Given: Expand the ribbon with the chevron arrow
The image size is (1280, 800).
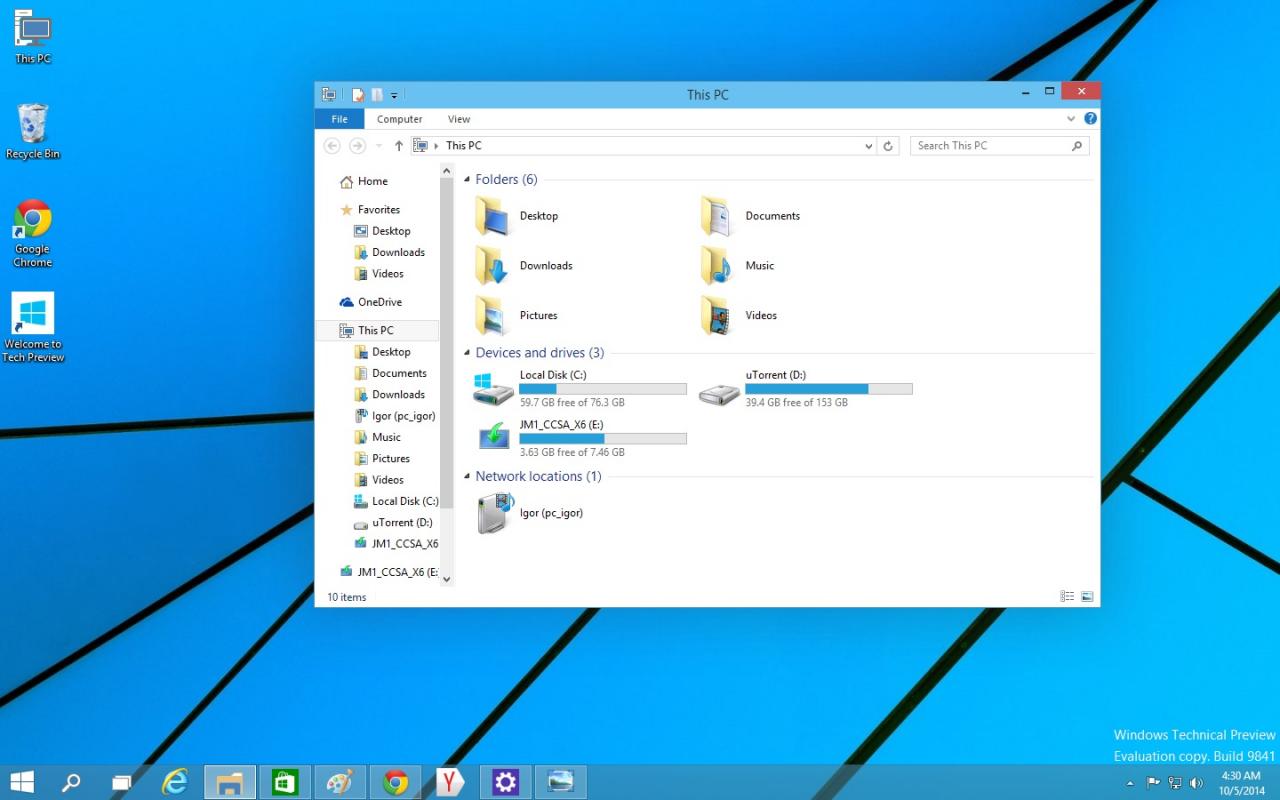Looking at the screenshot, I should [x=1071, y=119].
